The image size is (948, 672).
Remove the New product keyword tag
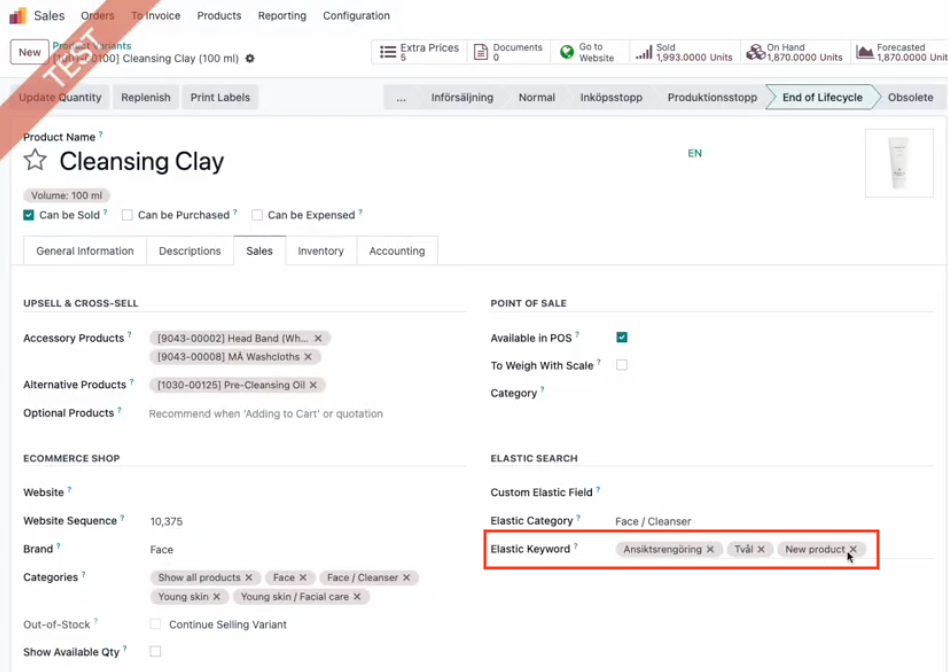(853, 549)
